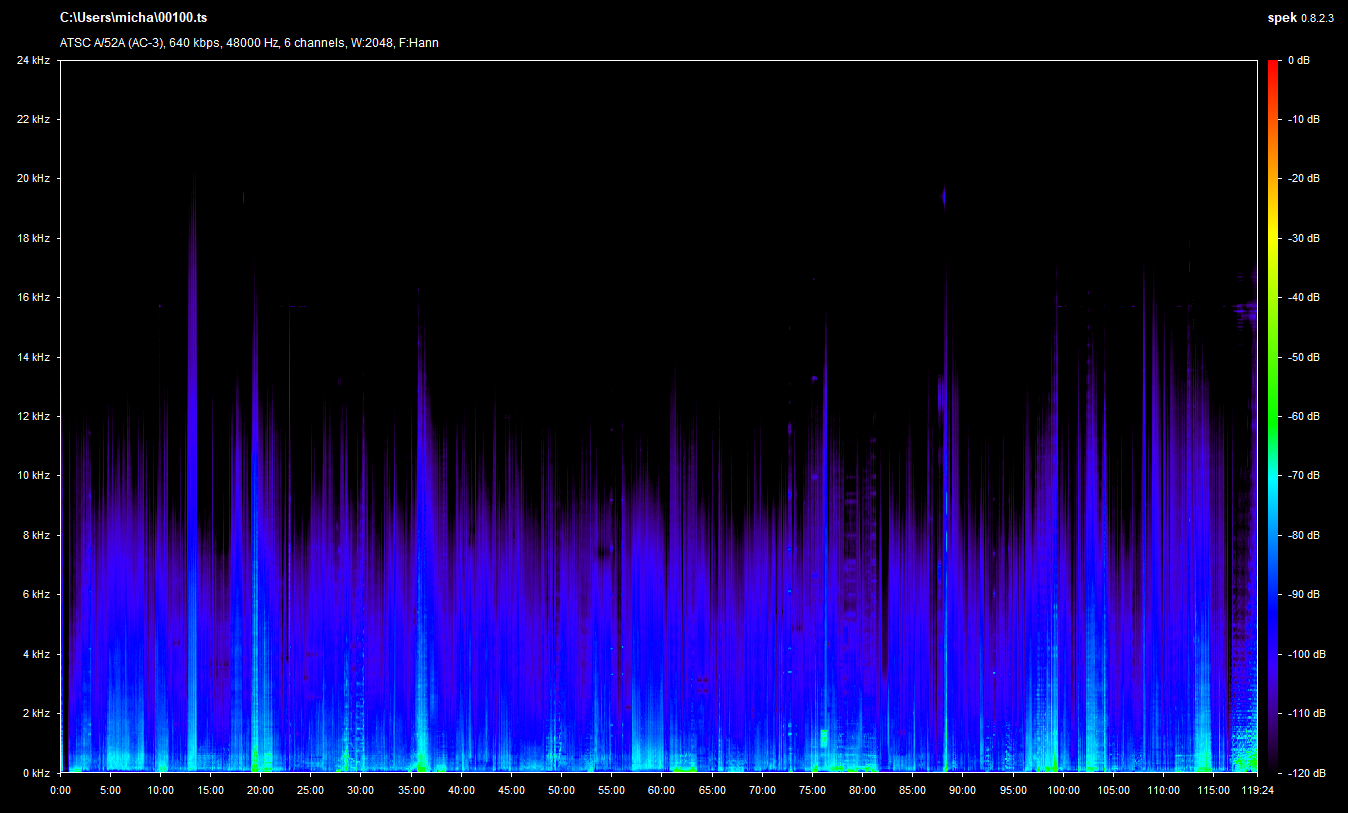Image resolution: width=1348 pixels, height=813 pixels.
Task: Select the 45:00 time axis marker
Action: 511,789
